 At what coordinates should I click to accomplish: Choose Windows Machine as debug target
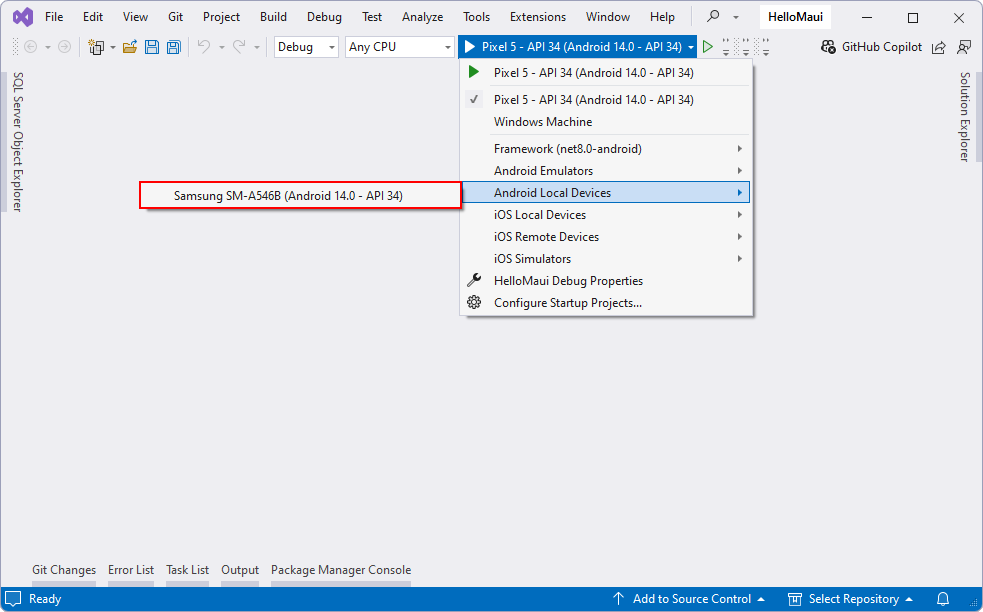[x=543, y=122]
